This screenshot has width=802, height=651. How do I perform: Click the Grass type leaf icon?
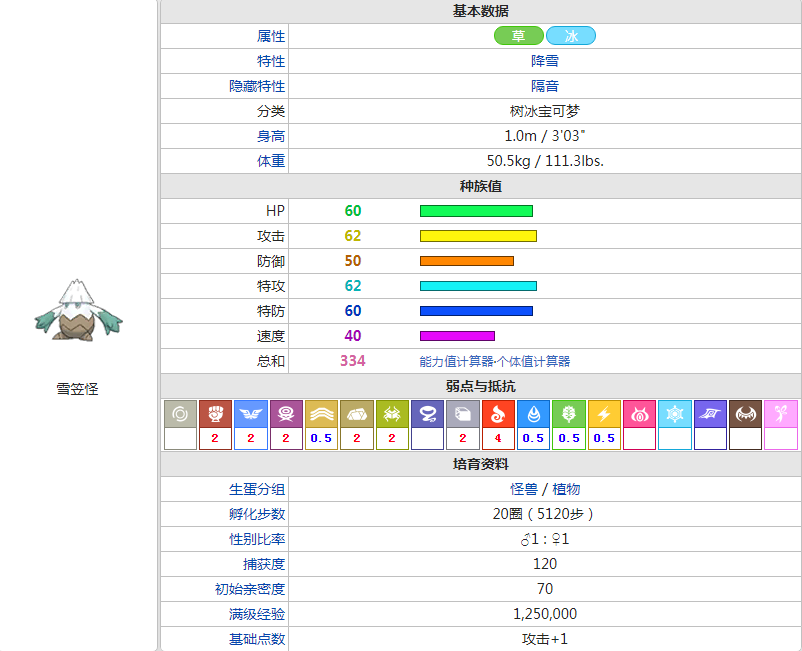(x=569, y=414)
